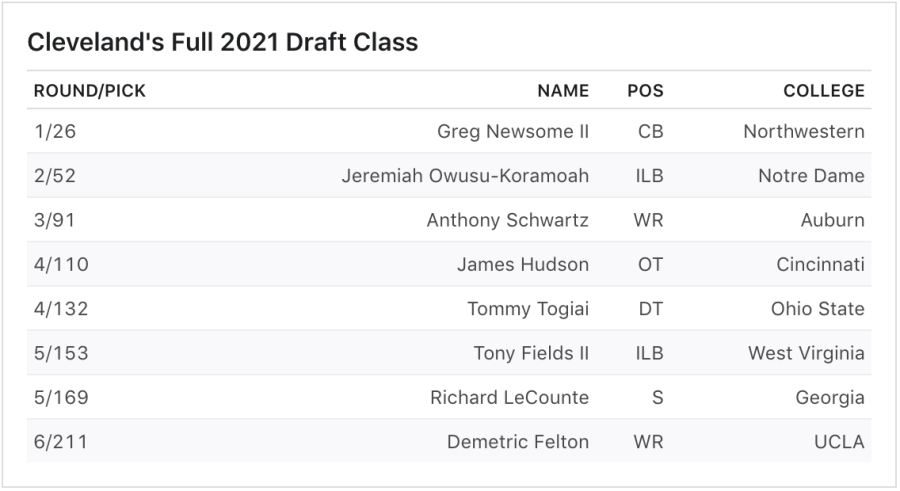Select the Notre Dame college cell
The height and width of the screenshot is (491, 900).
coord(811,176)
